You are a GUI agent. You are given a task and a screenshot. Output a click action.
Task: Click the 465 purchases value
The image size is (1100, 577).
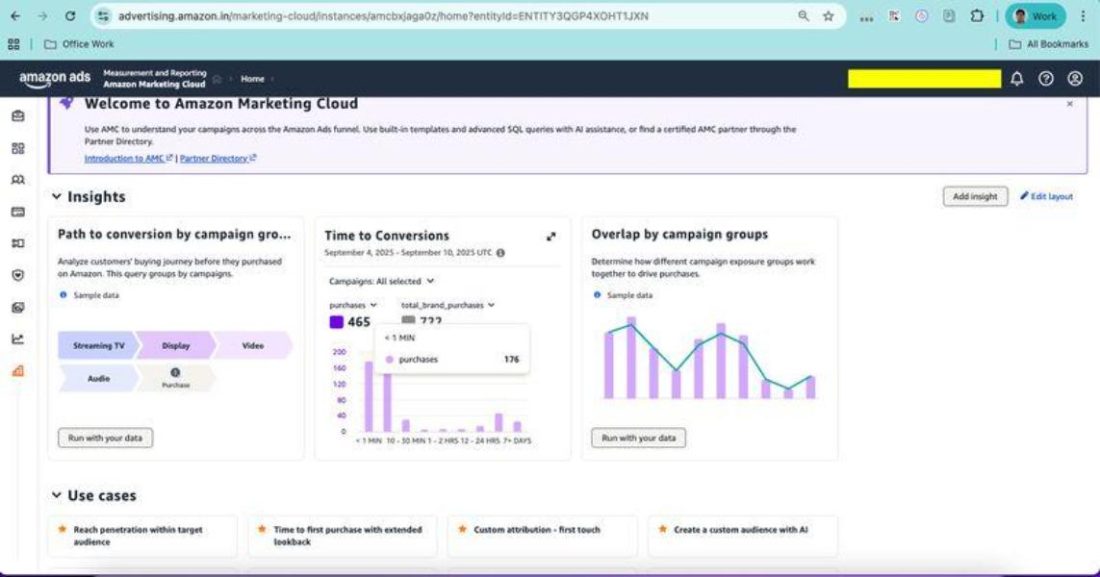(x=358, y=322)
